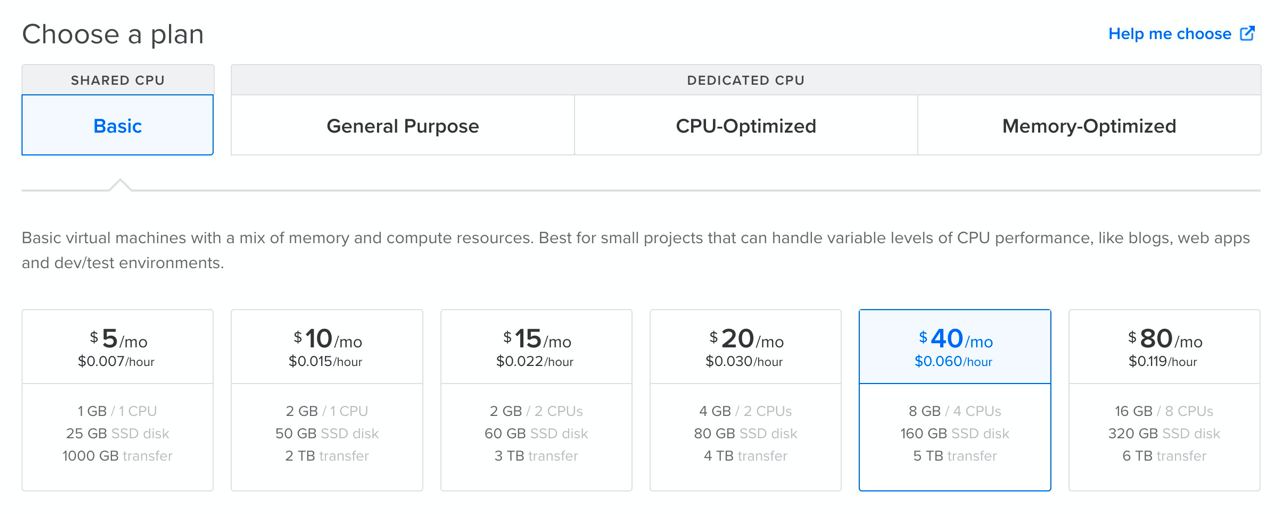Click the 4 TB transfer plan details
This screenshot has width=1280, height=514.
(x=746, y=456)
